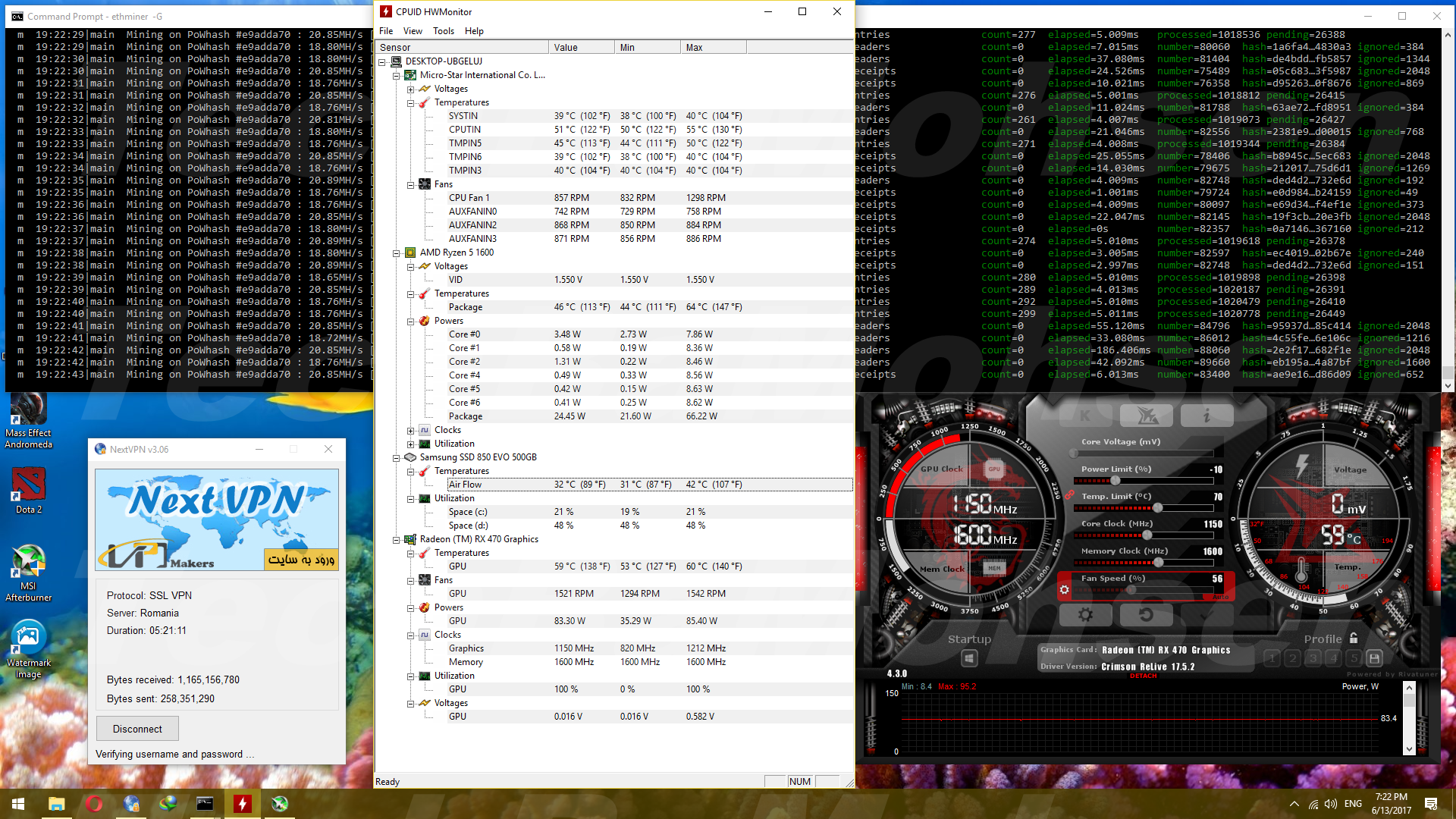Screen dimensions: 1456x819
Task: Select profile slot 1
Action: 1272,658
